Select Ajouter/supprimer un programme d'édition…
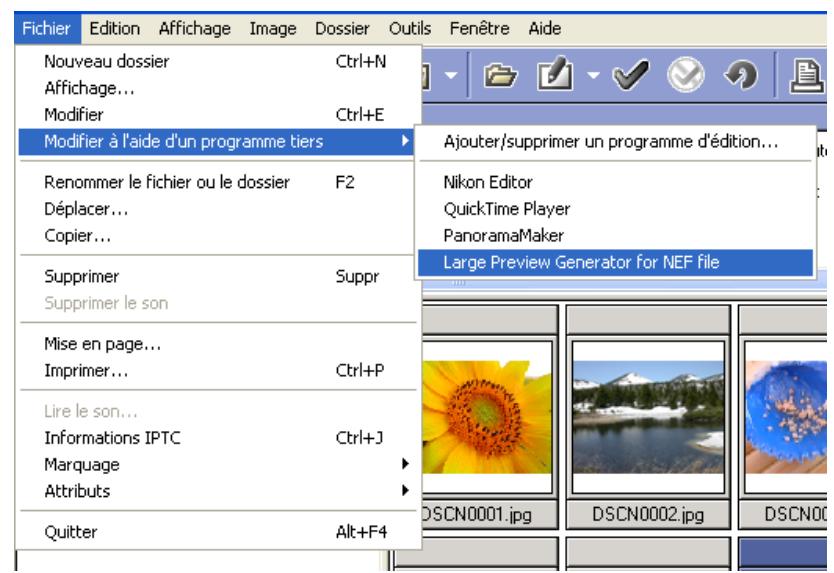This screenshot has height=573, width=834. click(x=616, y=142)
